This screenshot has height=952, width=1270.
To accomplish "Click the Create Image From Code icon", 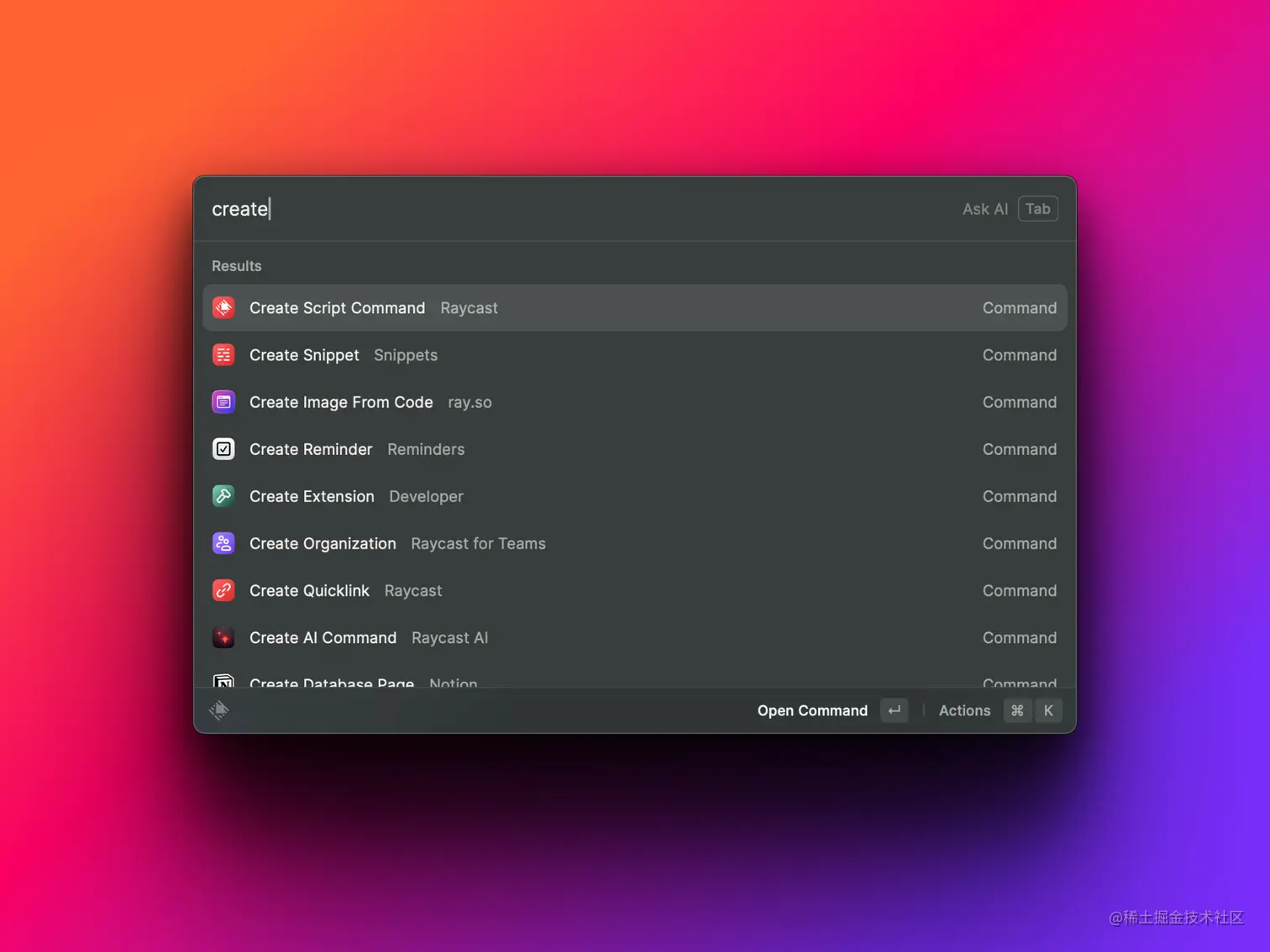I will click(x=223, y=402).
